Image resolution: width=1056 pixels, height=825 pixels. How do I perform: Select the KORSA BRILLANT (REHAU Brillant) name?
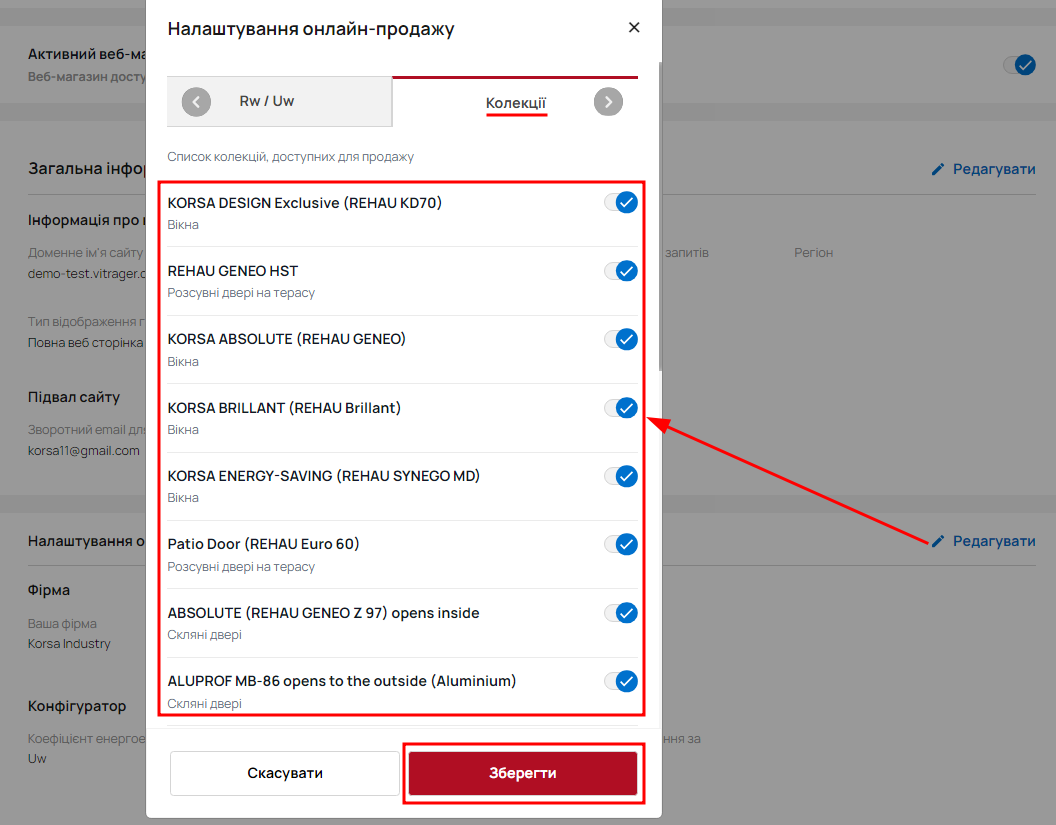[x=284, y=407]
